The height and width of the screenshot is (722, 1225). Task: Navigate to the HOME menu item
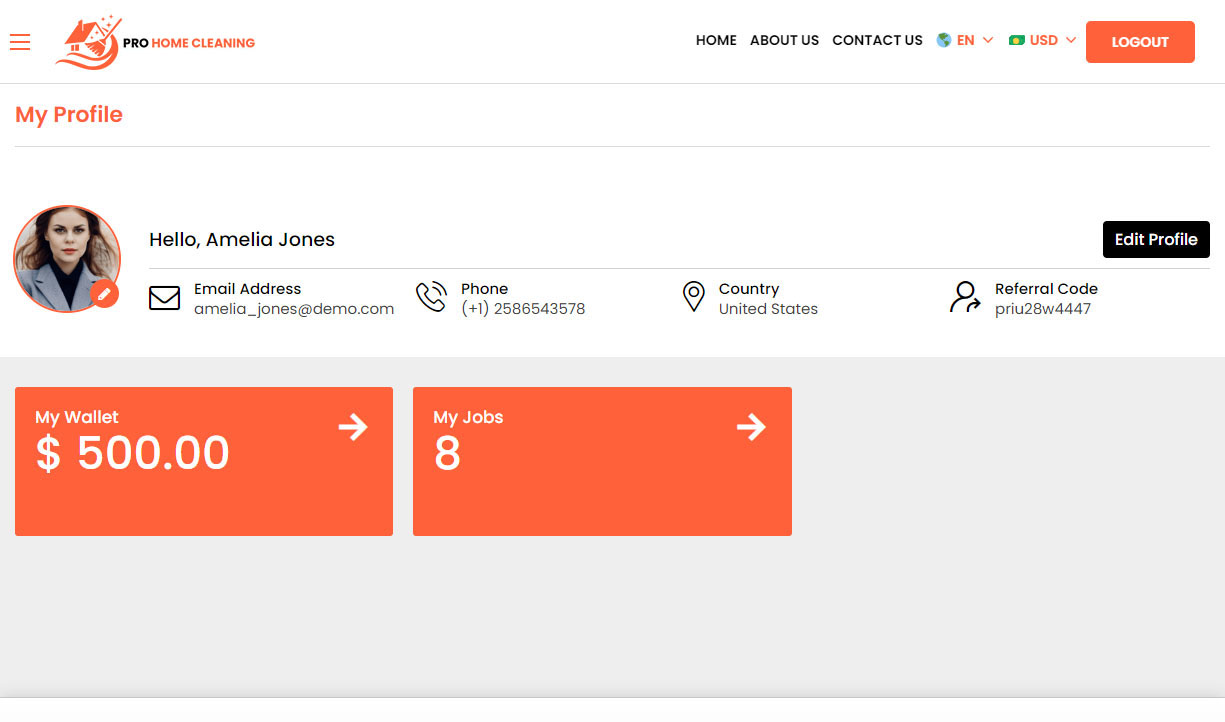pos(716,41)
